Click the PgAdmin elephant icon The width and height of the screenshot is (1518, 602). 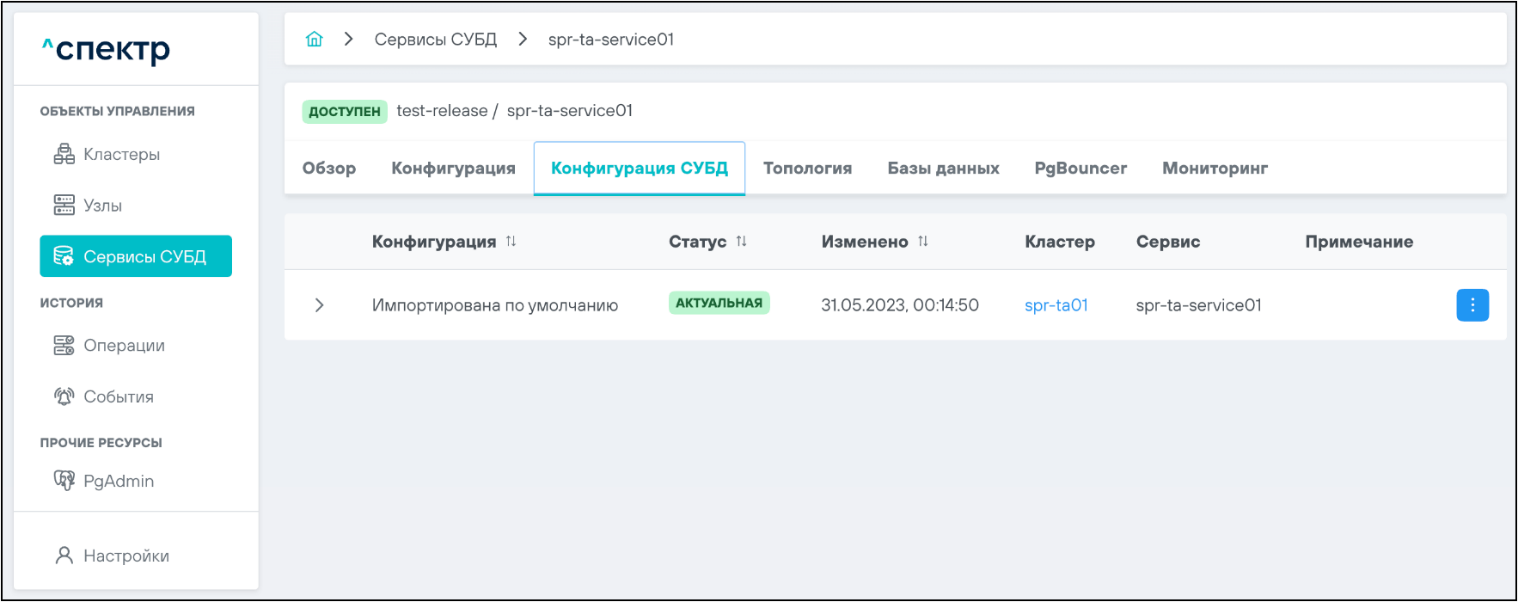pos(64,481)
